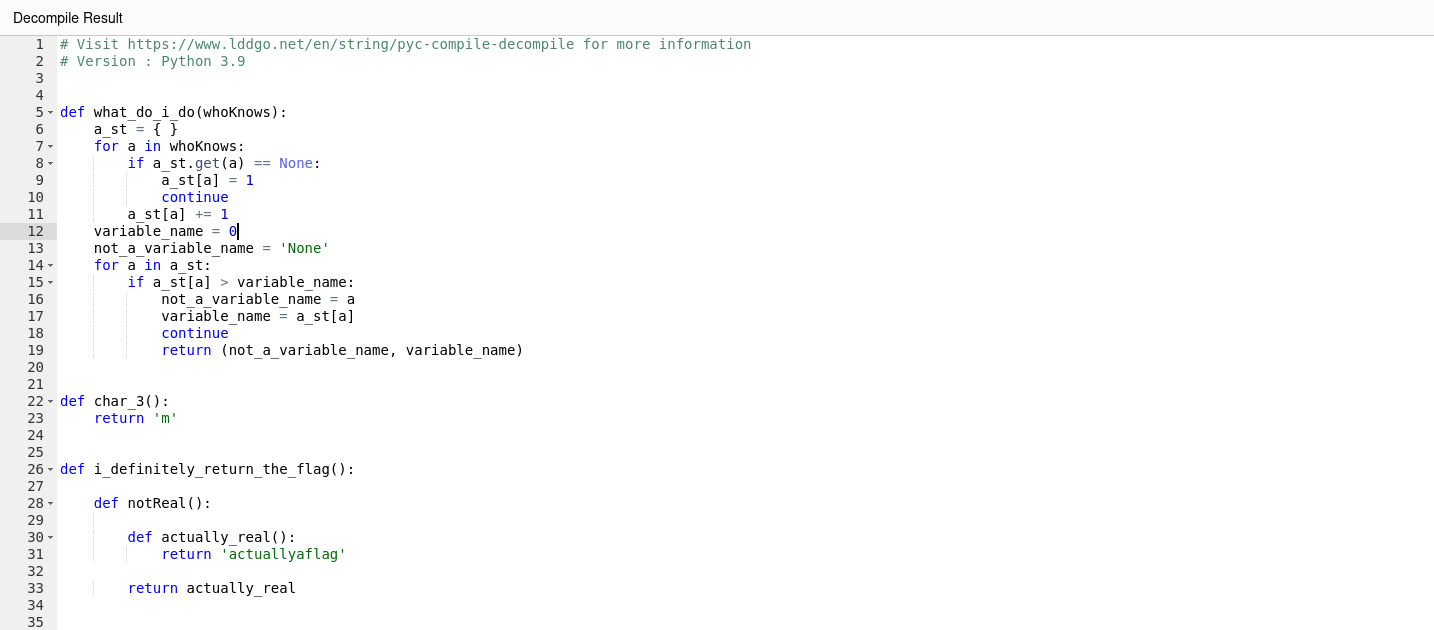Viewport: 1434px width, 630px height.
Task: Place cursor on 'None' string on line 13
Action: tap(304, 248)
